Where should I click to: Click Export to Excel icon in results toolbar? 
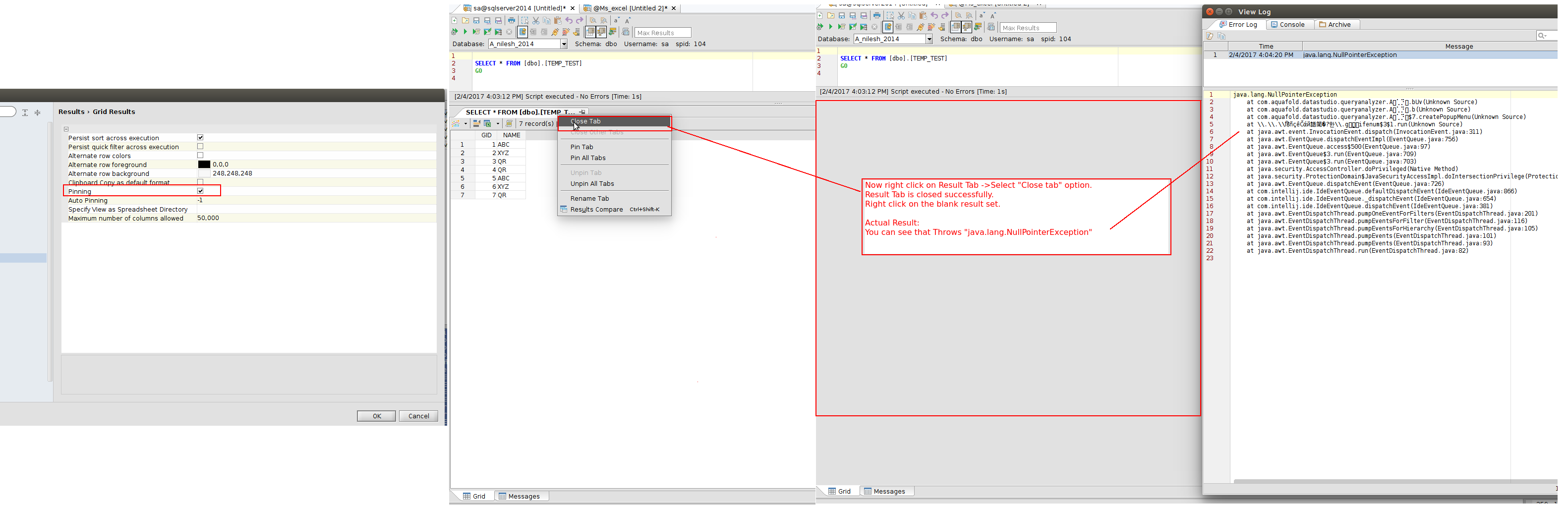[x=488, y=124]
